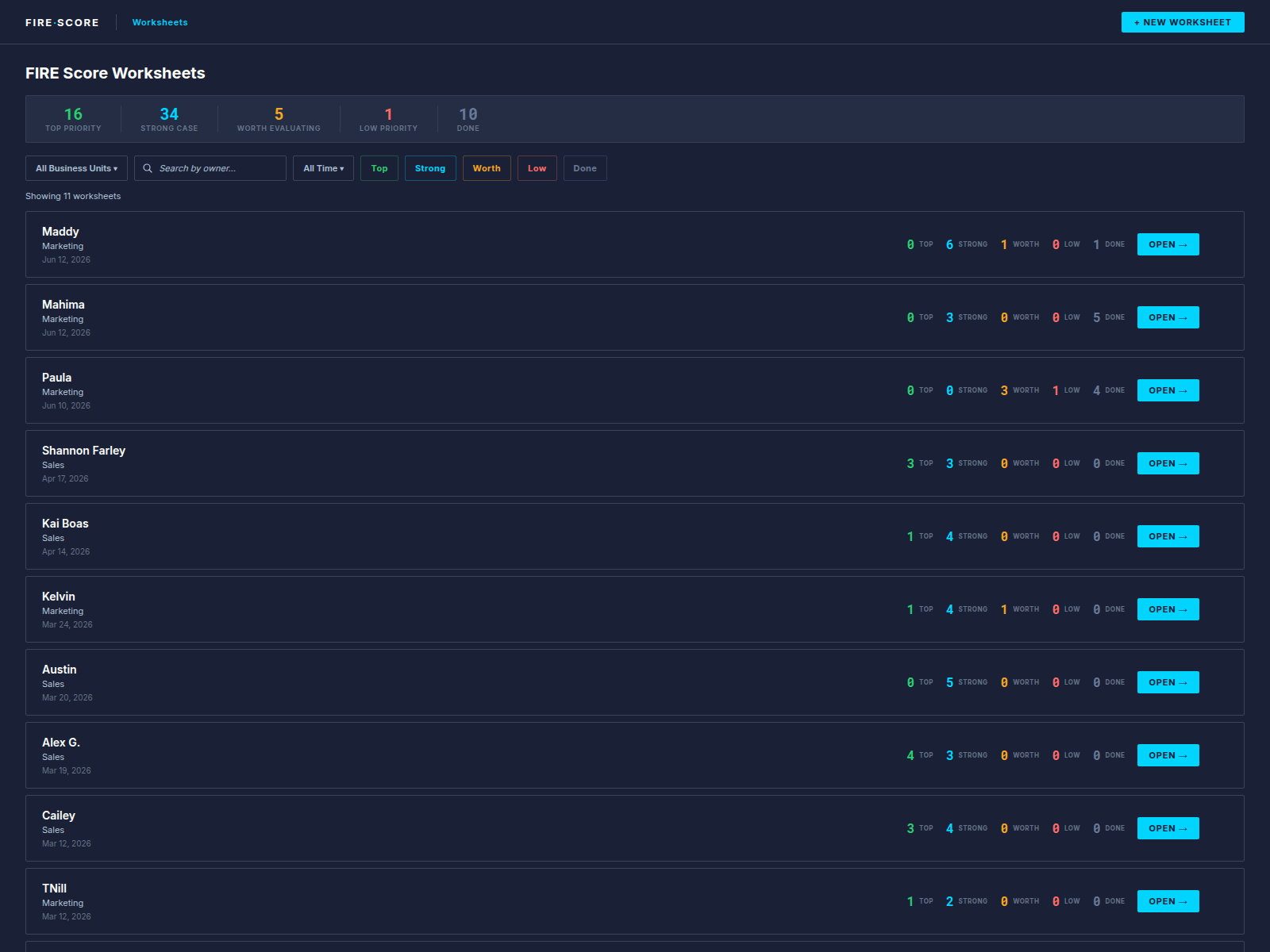Click the Mar 20, 2026 date
This screenshot has height=952, width=1270.
(x=67, y=697)
